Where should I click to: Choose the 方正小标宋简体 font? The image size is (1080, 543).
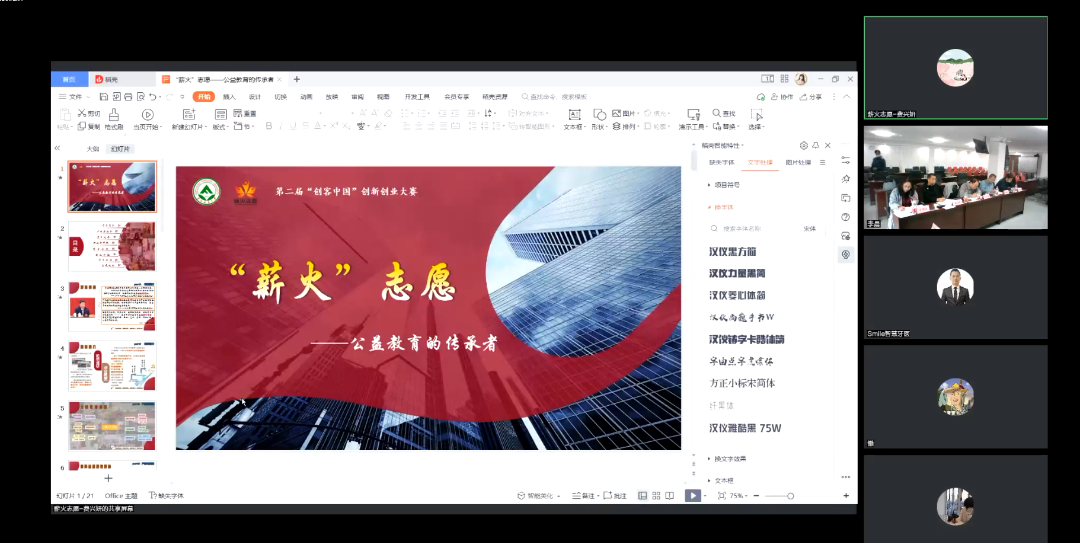tap(742, 383)
